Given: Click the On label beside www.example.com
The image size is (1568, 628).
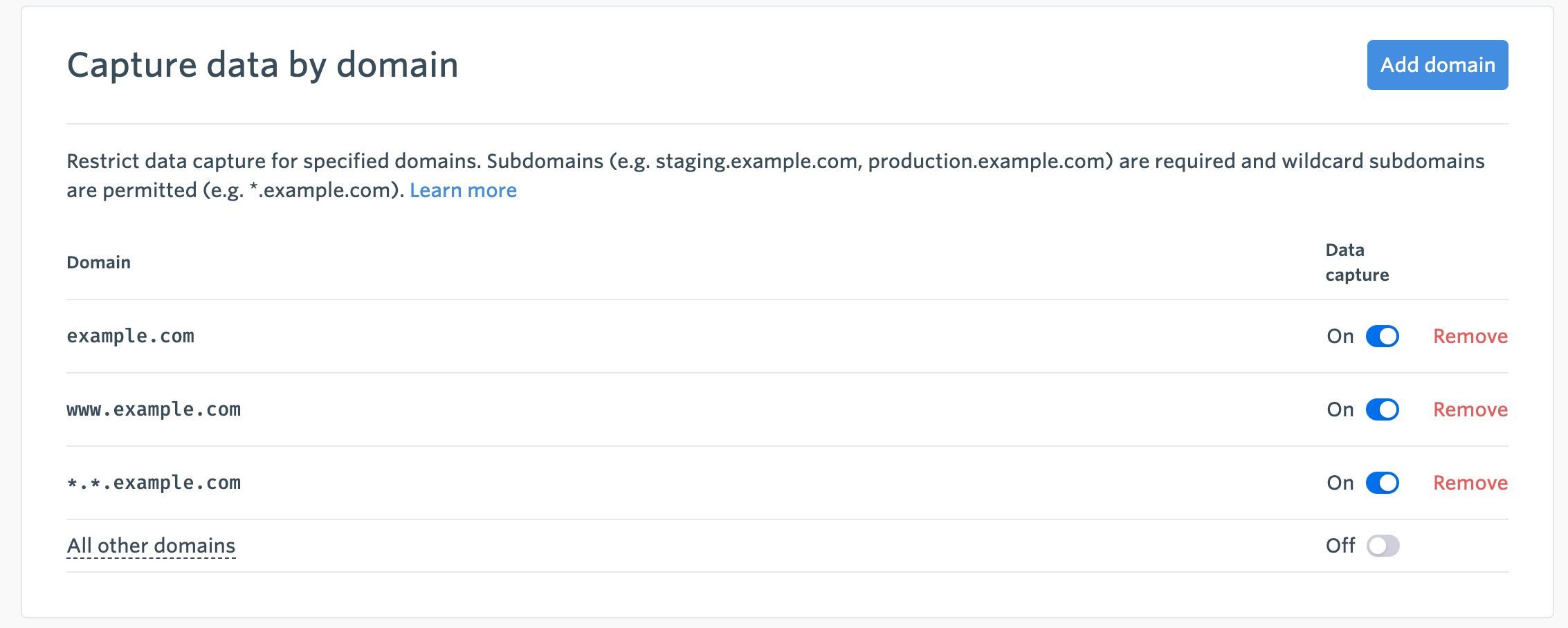Looking at the screenshot, I should click(x=1340, y=409).
